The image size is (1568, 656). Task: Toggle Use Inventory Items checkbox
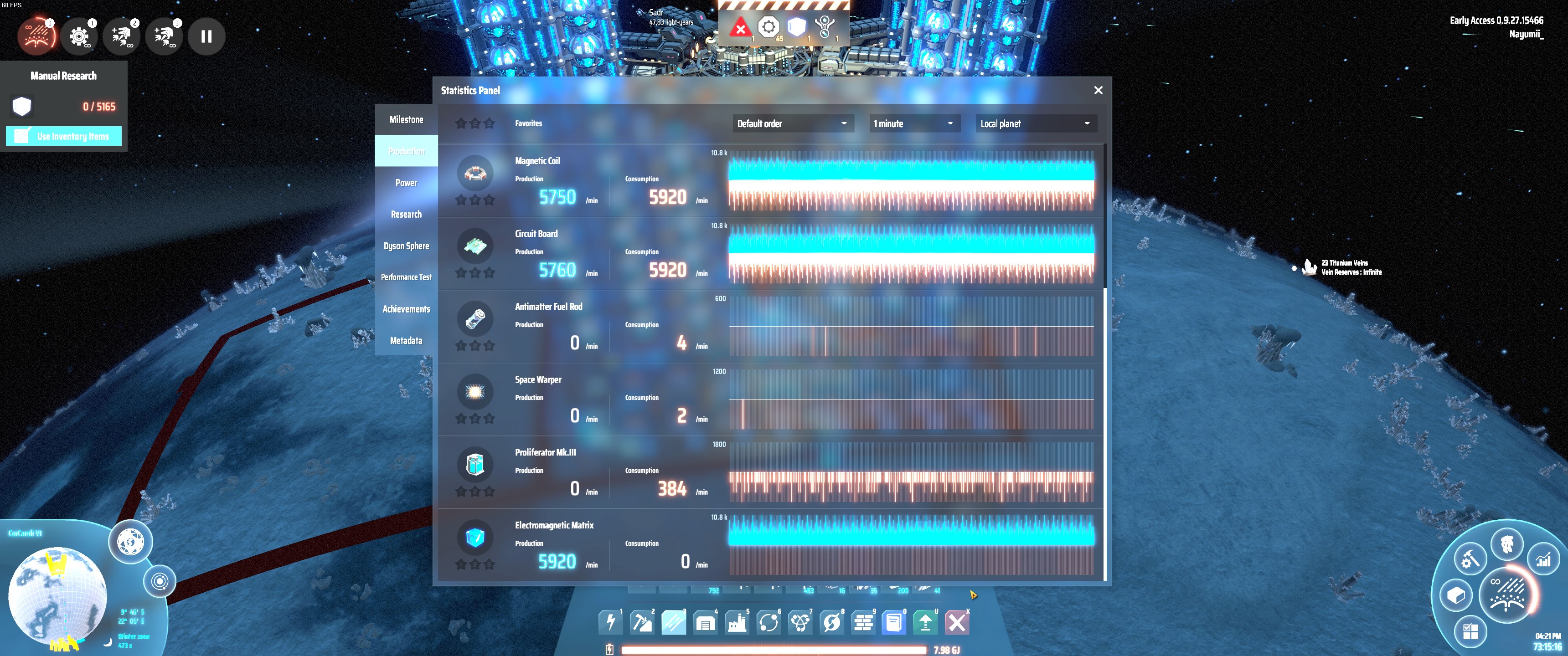point(22,136)
